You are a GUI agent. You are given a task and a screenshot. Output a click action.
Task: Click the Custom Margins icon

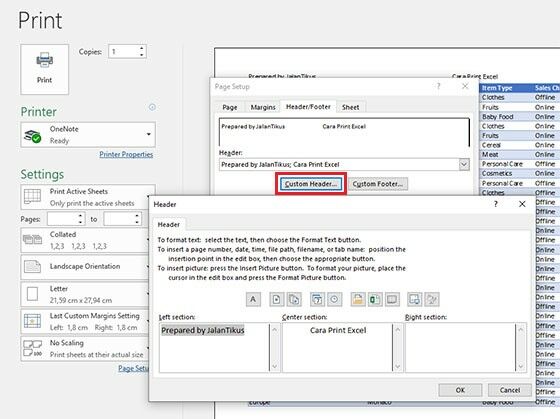[32, 321]
